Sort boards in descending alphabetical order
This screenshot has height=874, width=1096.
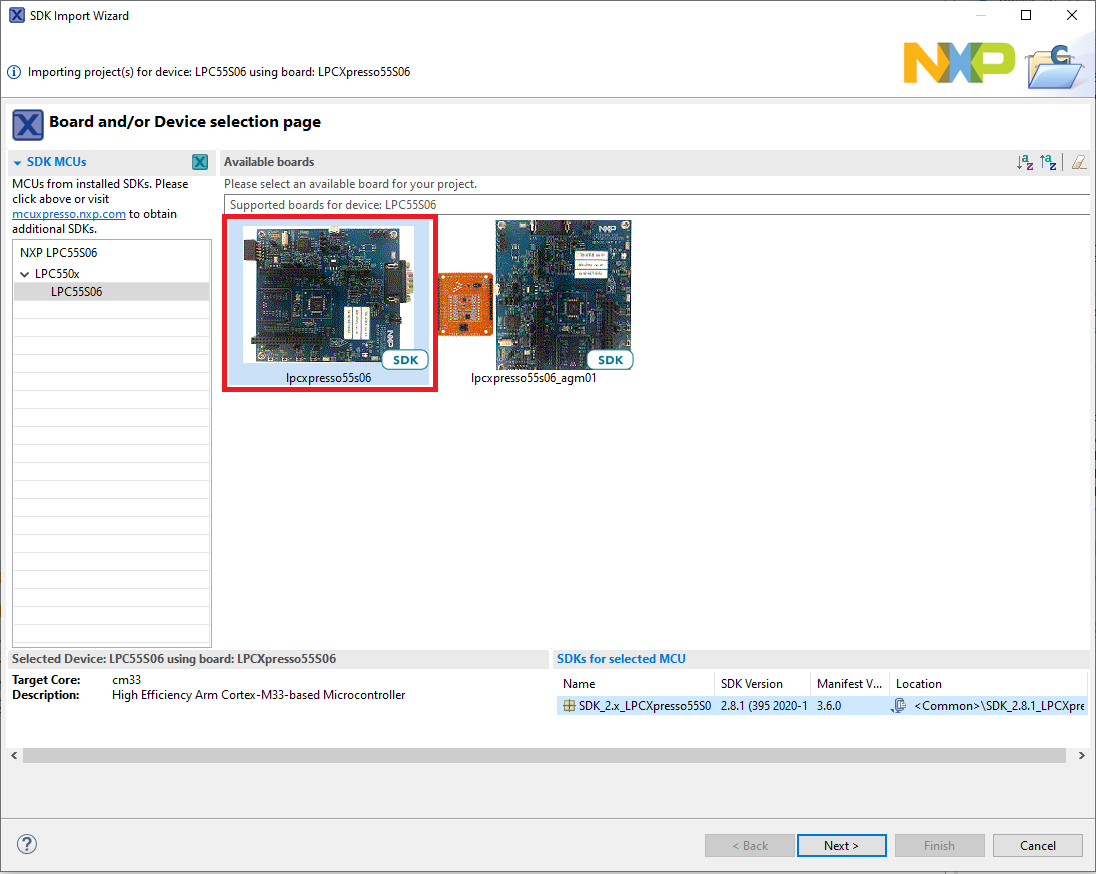coord(1048,162)
